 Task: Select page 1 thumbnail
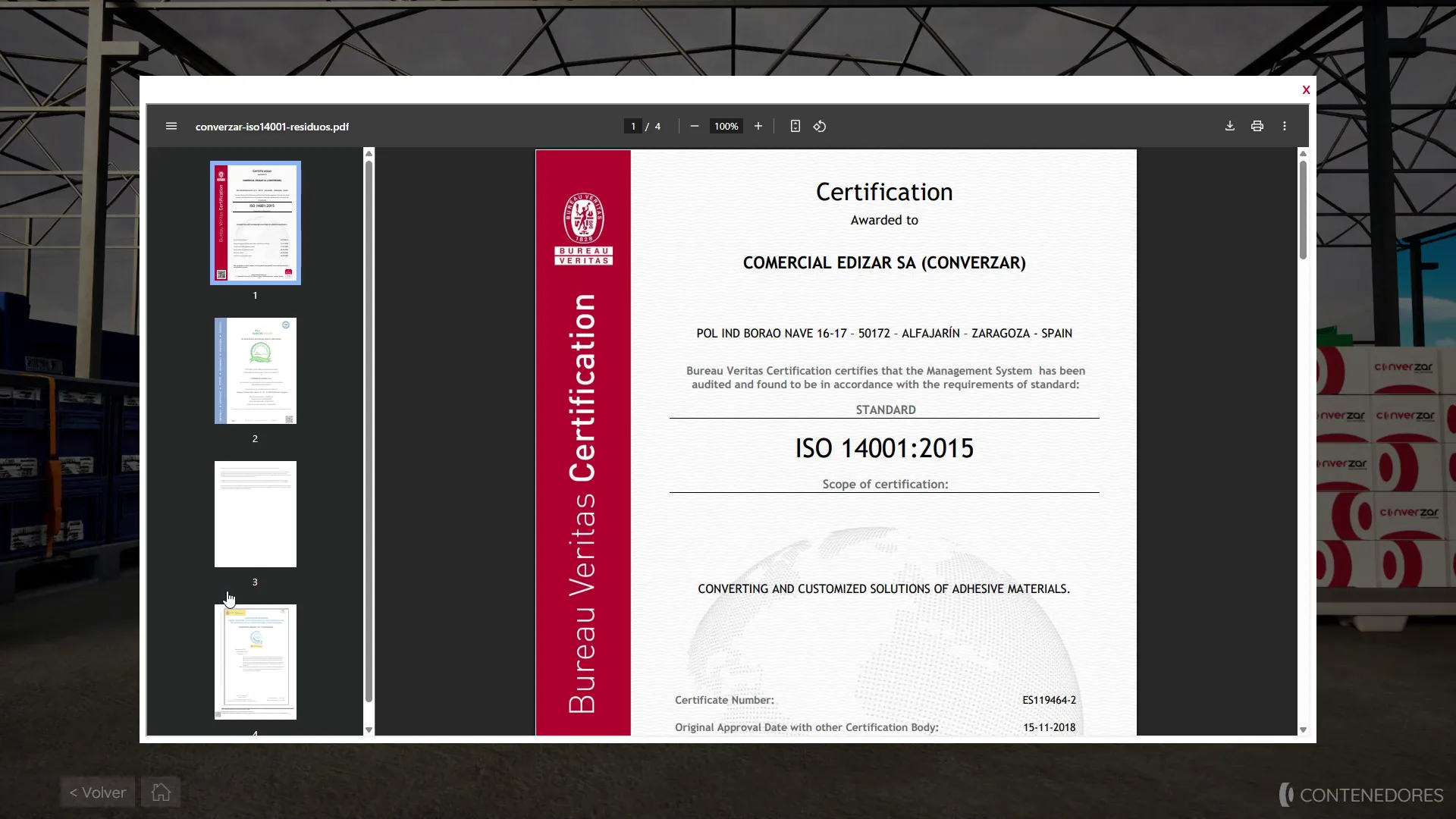[x=256, y=223]
